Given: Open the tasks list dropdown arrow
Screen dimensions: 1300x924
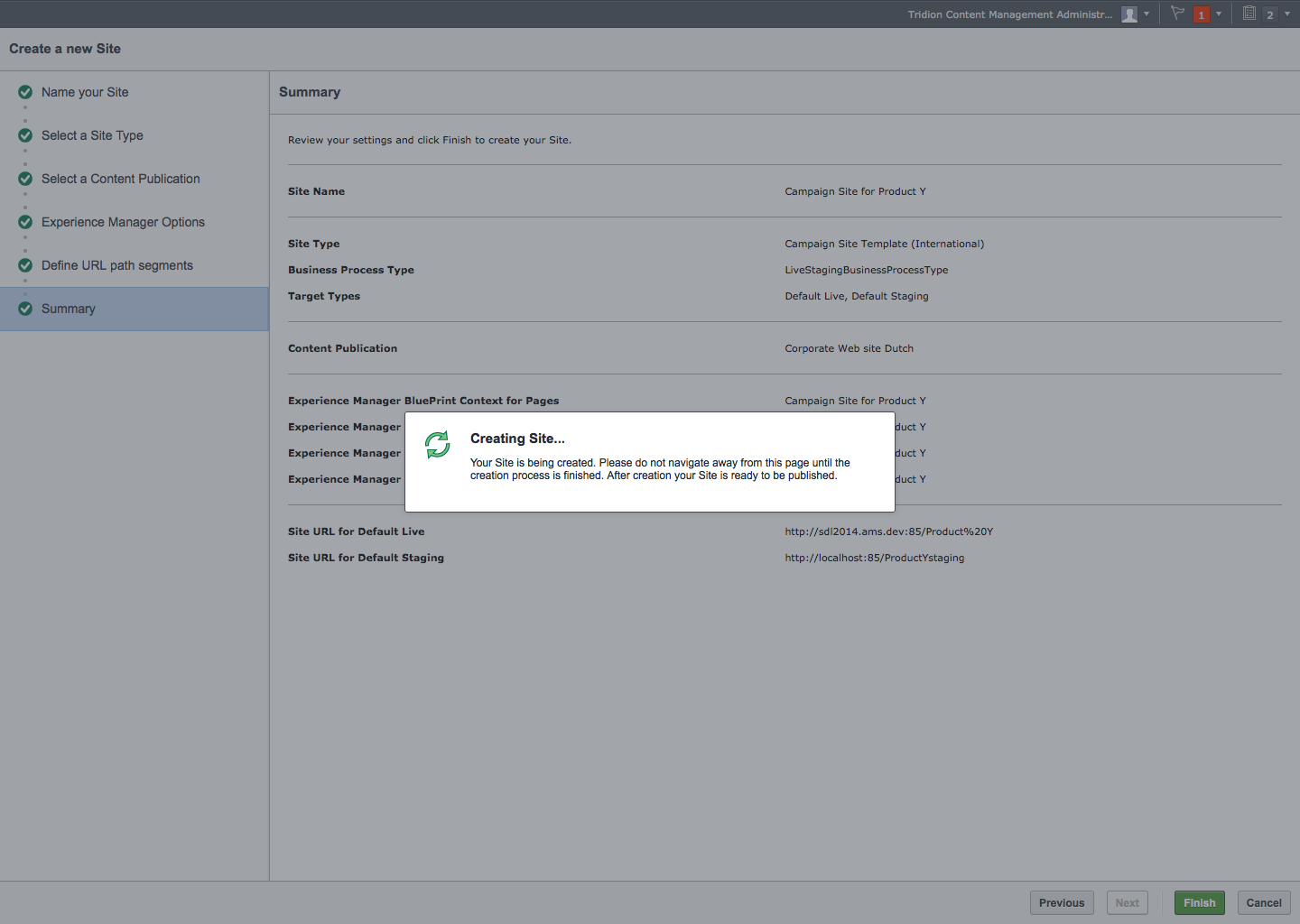Looking at the screenshot, I should click(x=1287, y=14).
